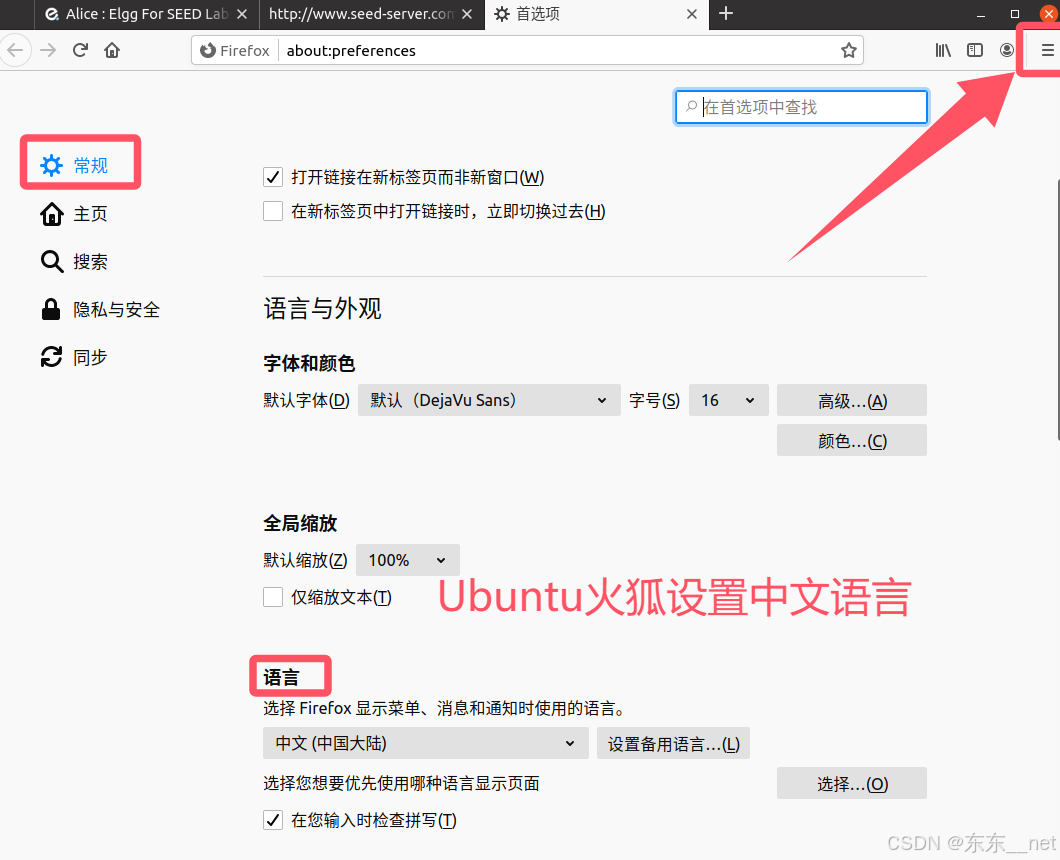Click the 语言 section heading
Screen dimensions: 1060x860
pos(281,677)
